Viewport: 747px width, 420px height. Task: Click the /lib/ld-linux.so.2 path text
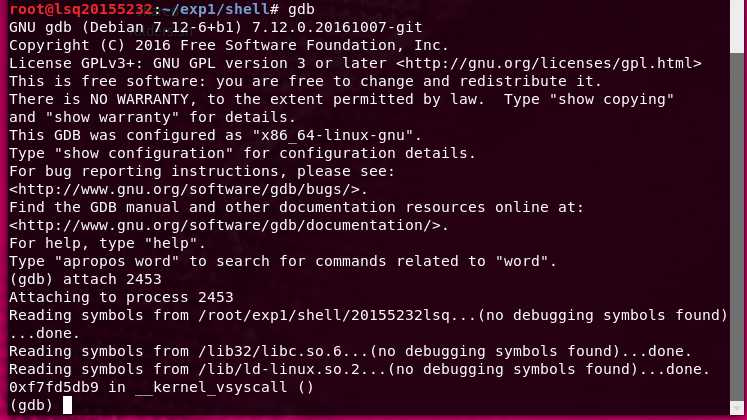click(279, 370)
